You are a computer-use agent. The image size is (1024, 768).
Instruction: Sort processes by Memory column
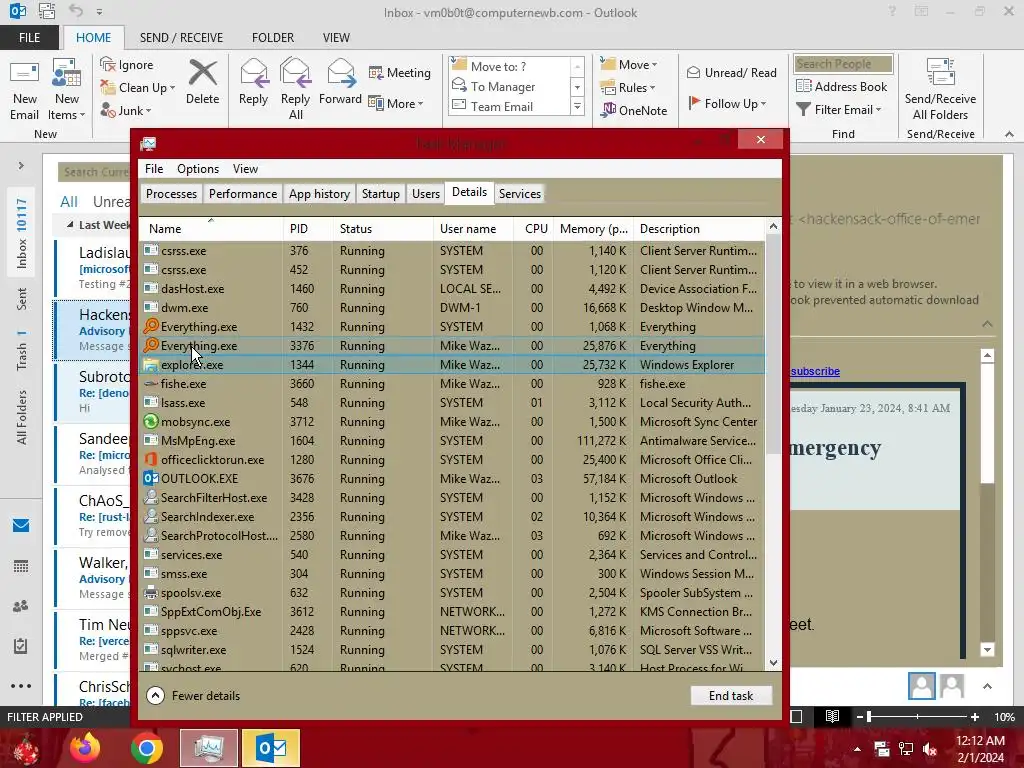(593, 229)
